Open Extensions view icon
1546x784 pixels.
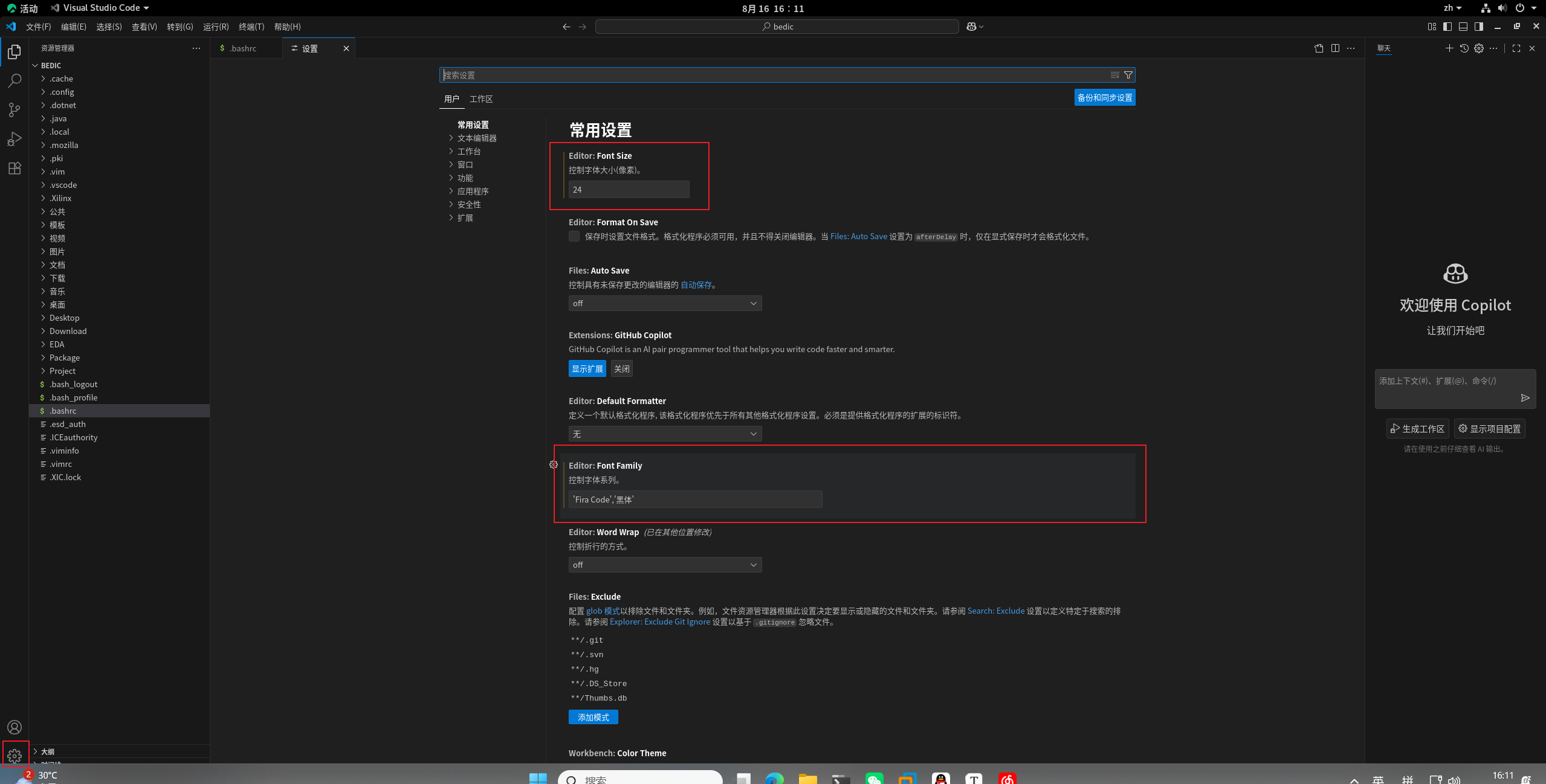[x=15, y=168]
